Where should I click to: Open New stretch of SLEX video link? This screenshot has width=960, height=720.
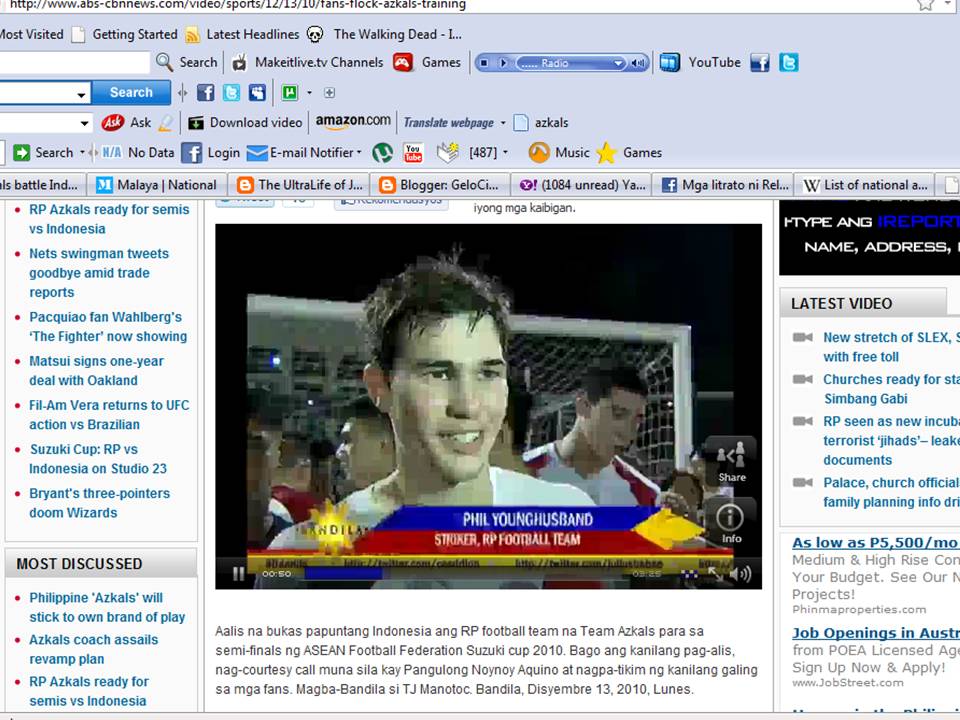(891, 347)
